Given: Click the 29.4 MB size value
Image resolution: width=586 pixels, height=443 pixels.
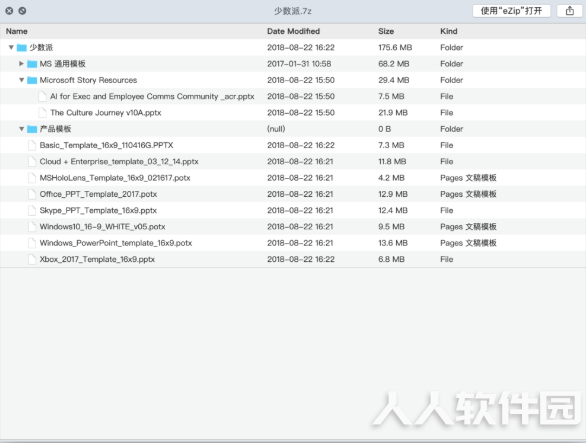Looking at the screenshot, I should coord(394,80).
